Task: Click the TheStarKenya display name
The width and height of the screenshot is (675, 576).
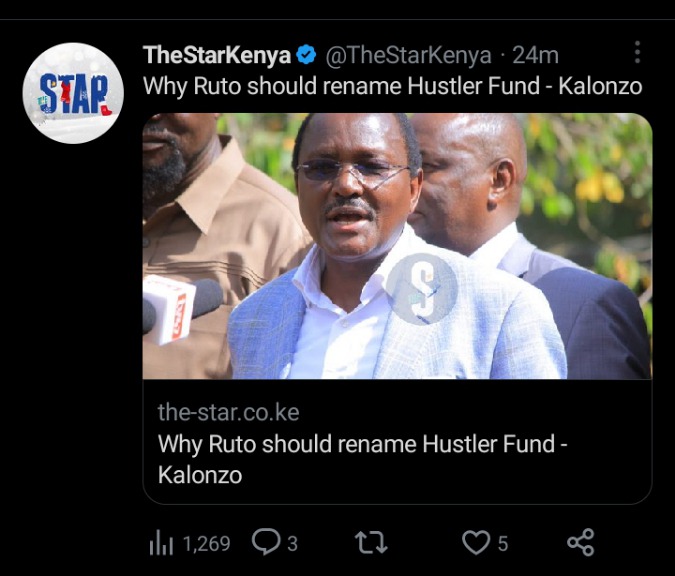Action: click(x=217, y=55)
